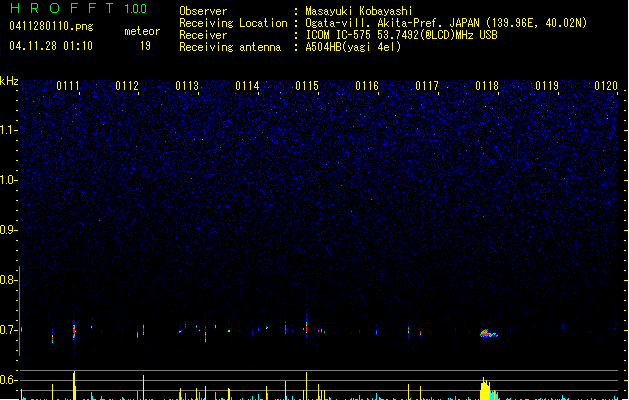Click the Observer label
This screenshot has width=629, height=400.
pyautogui.click(x=203, y=11)
